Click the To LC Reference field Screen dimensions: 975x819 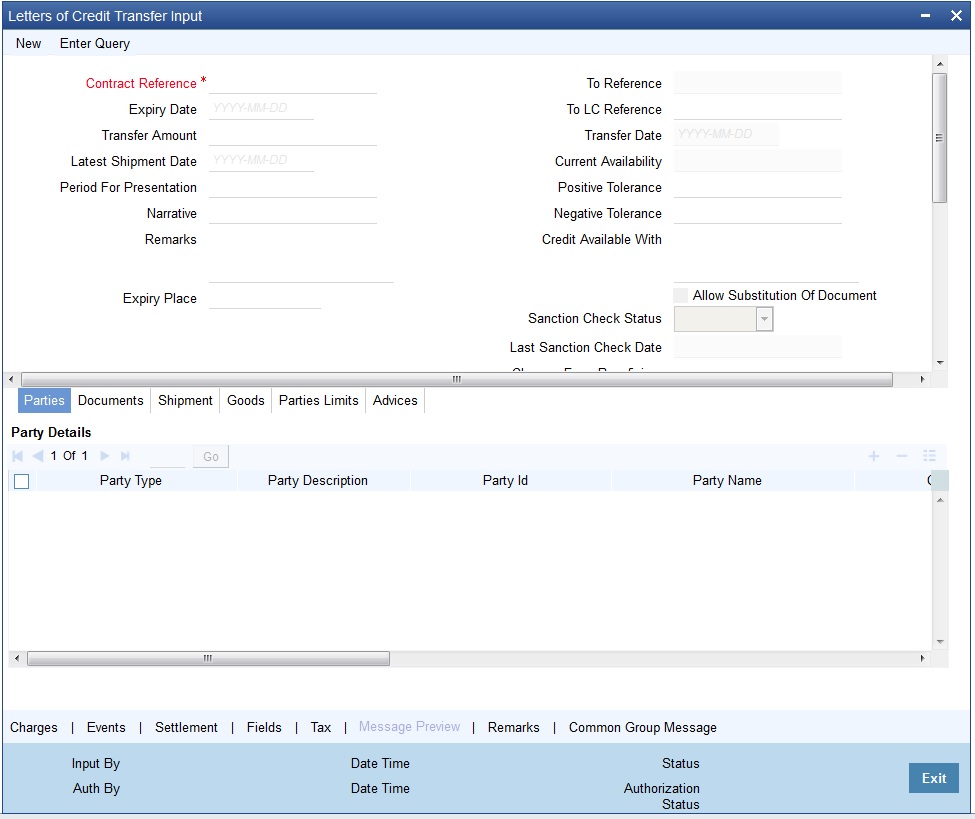pyautogui.click(x=757, y=109)
